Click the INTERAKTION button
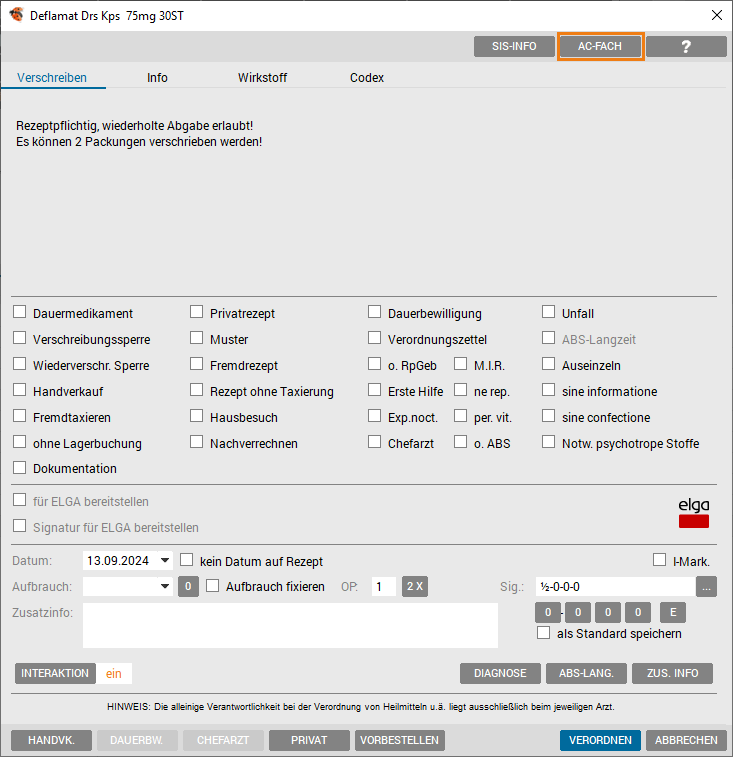The image size is (733, 757). click(55, 673)
